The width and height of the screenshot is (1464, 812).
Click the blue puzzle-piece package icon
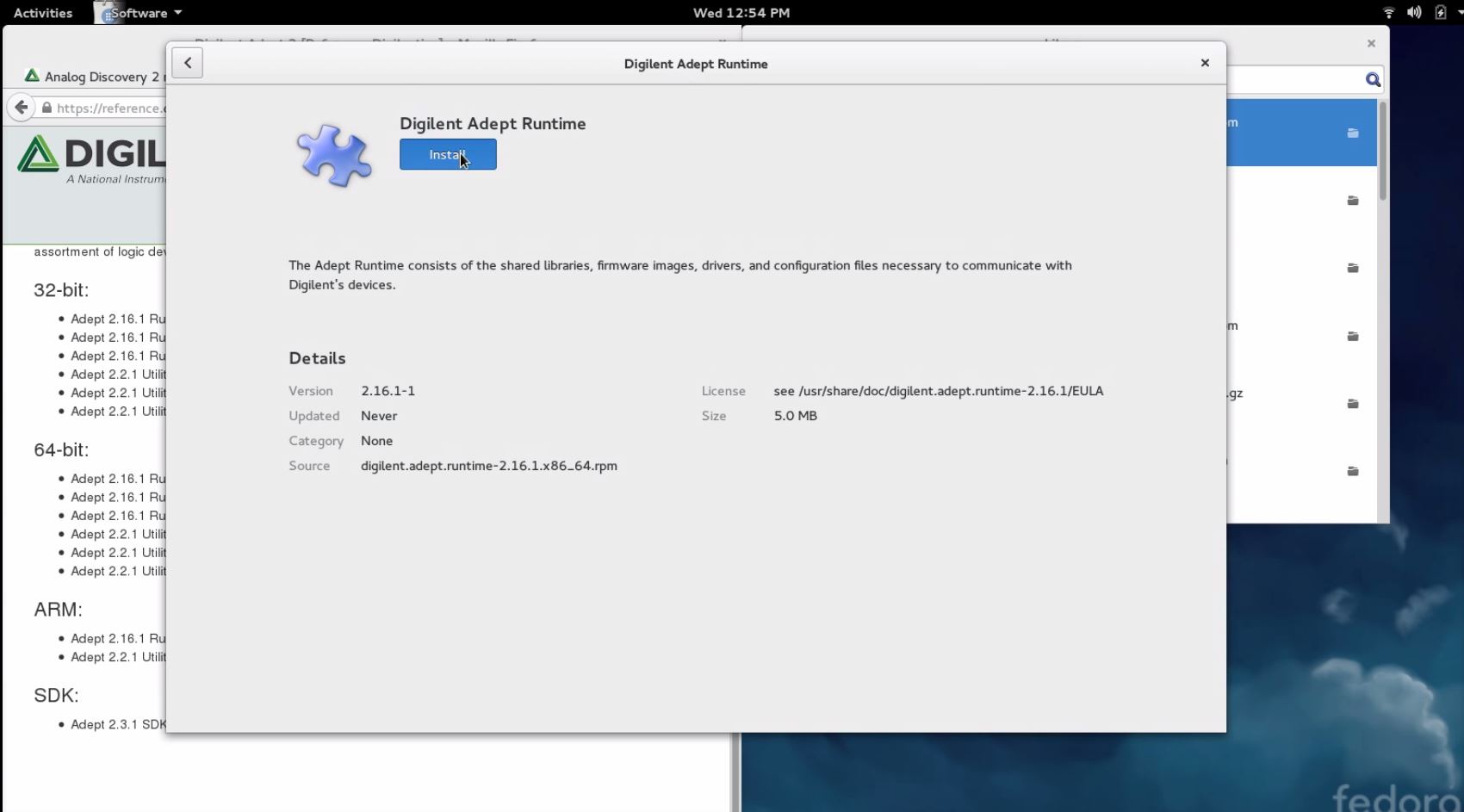click(x=334, y=155)
